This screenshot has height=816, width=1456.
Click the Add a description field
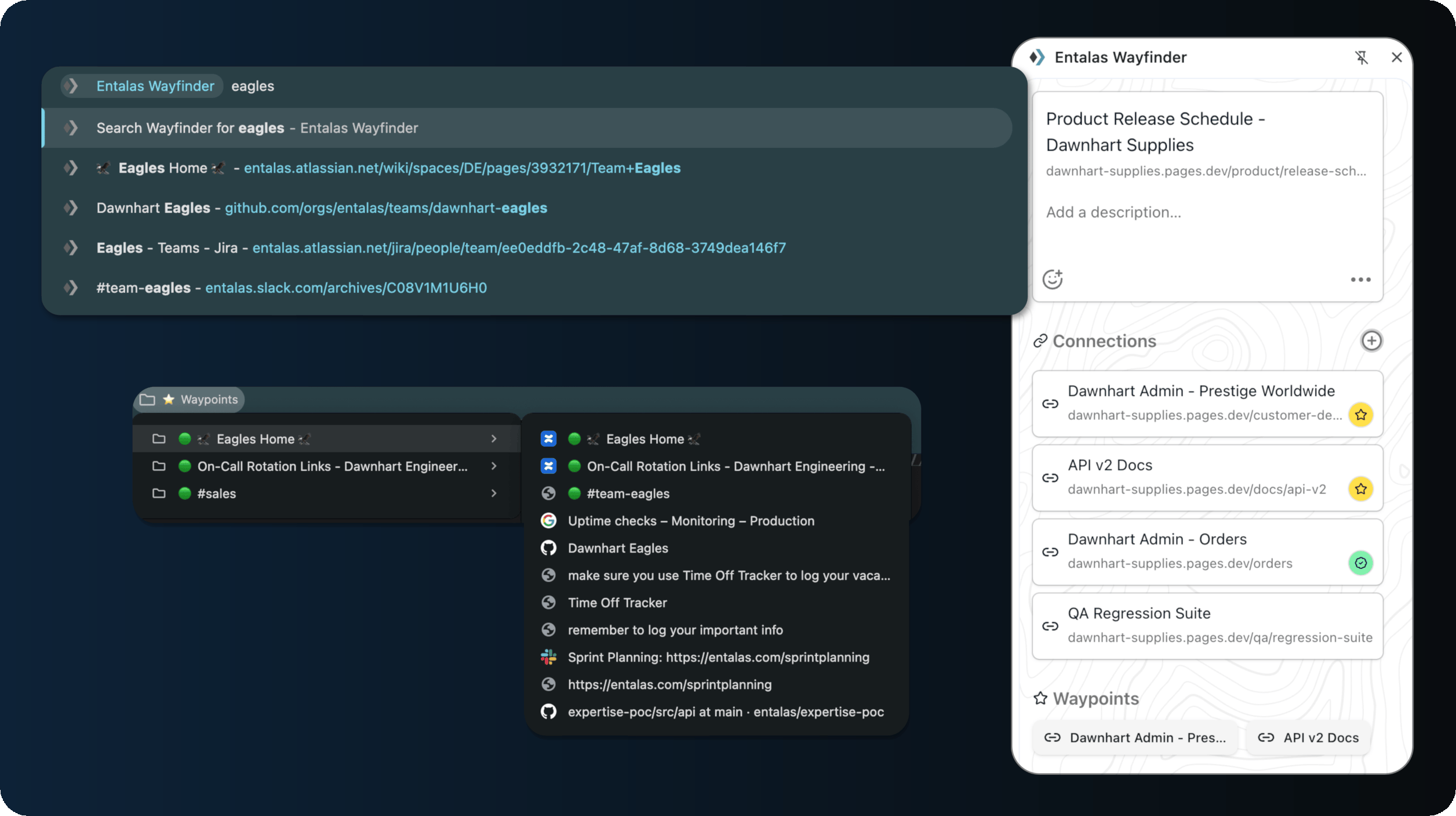point(1113,212)
